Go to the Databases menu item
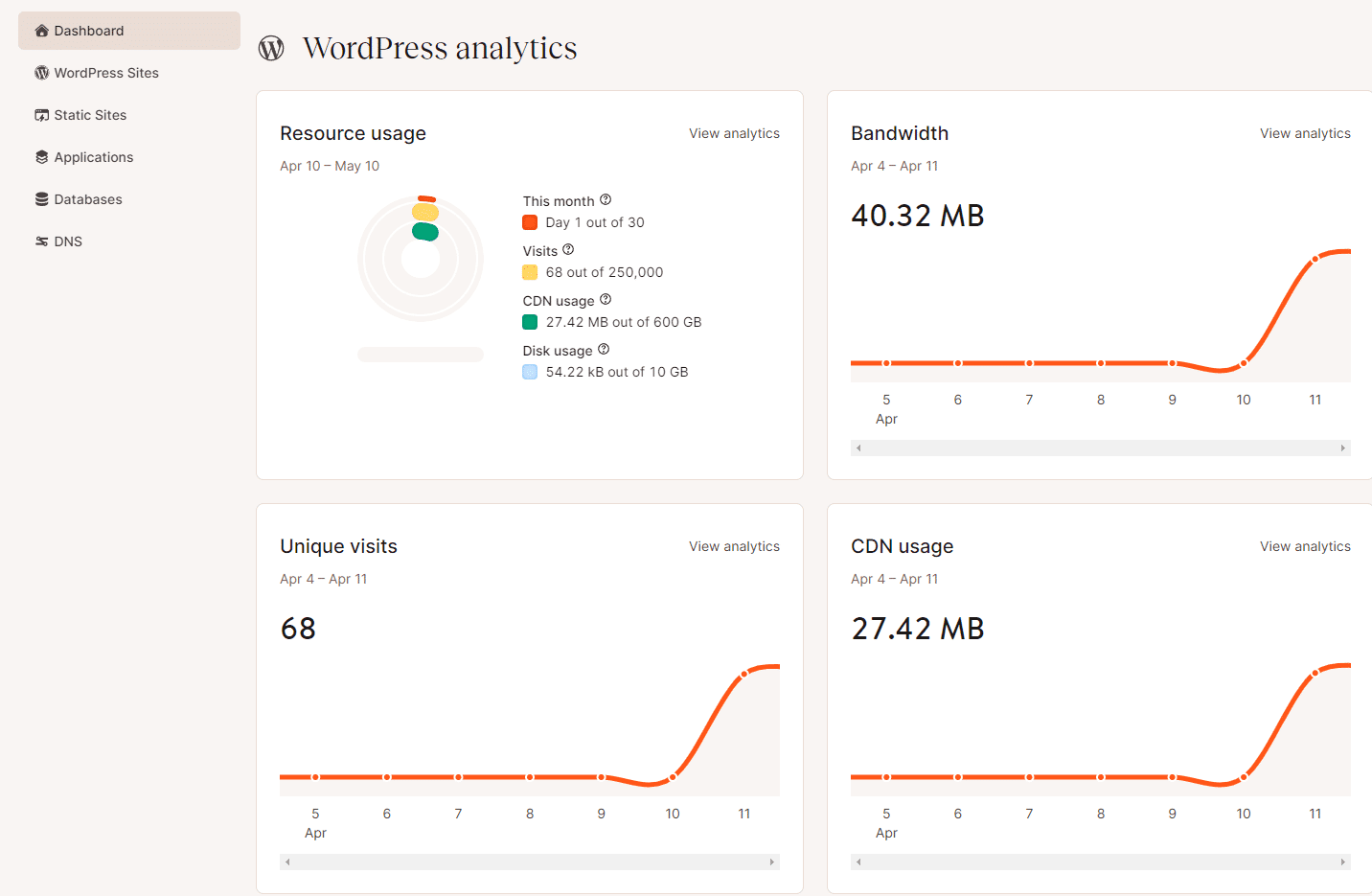Image resolution: width=1372 pixels, height=896 pixels. point(88,199)
